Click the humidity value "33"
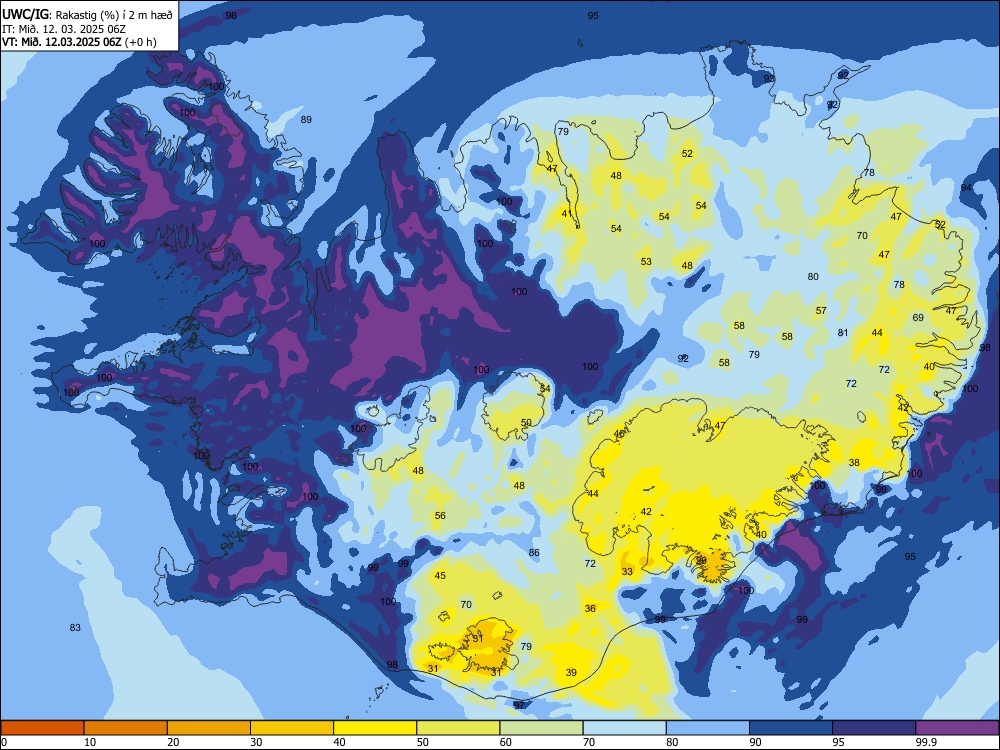 (x=628, y=571)
